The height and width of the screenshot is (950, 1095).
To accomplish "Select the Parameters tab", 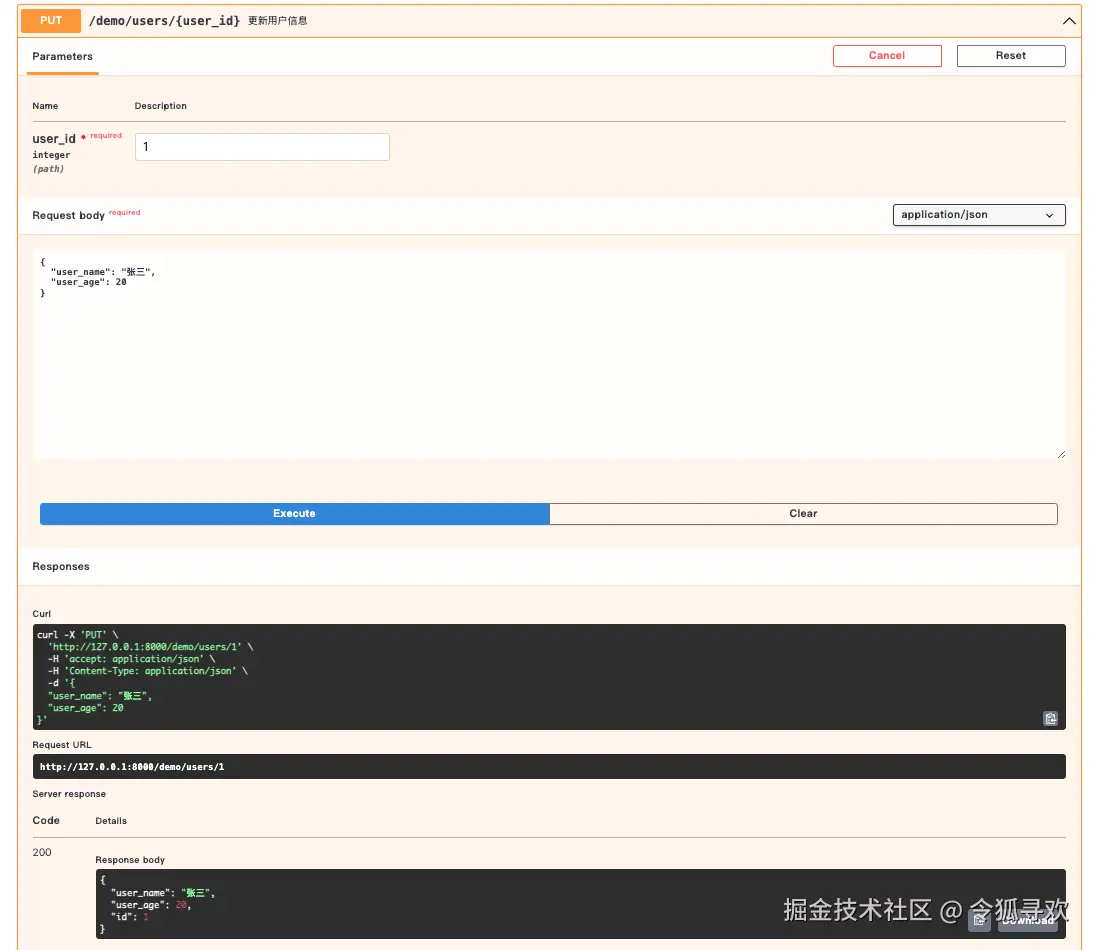I will coord(62,57).
